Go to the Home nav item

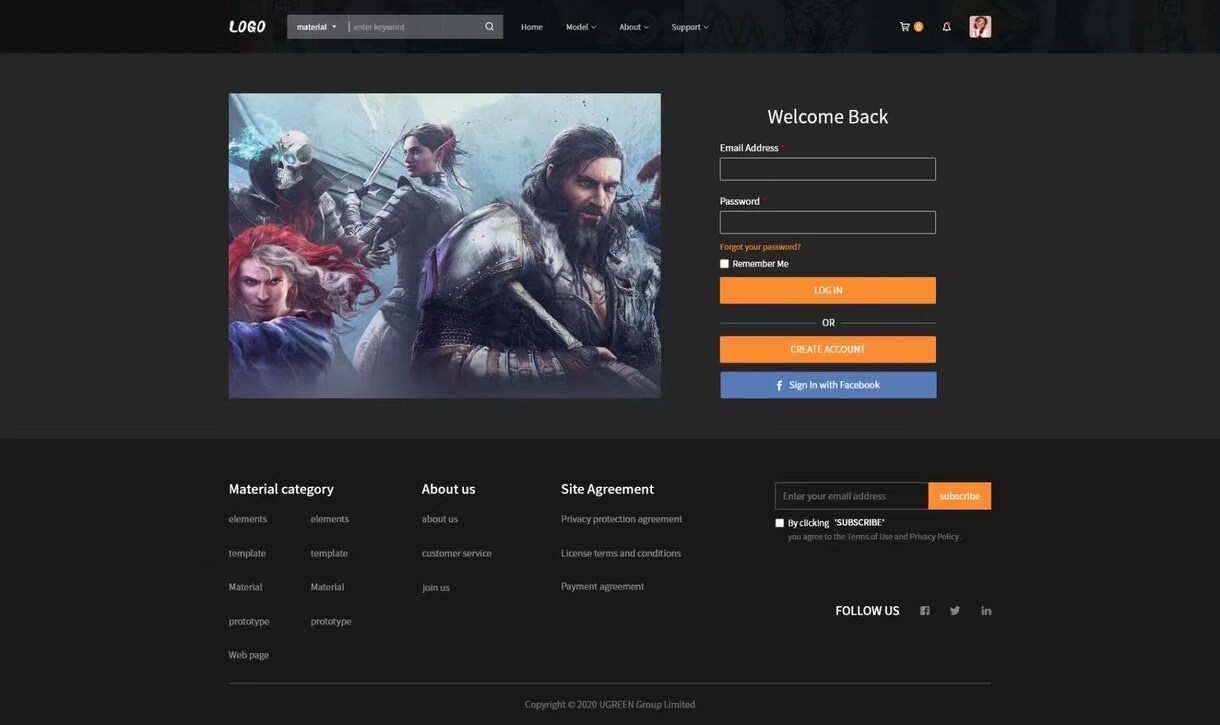[x=532, y=27]
